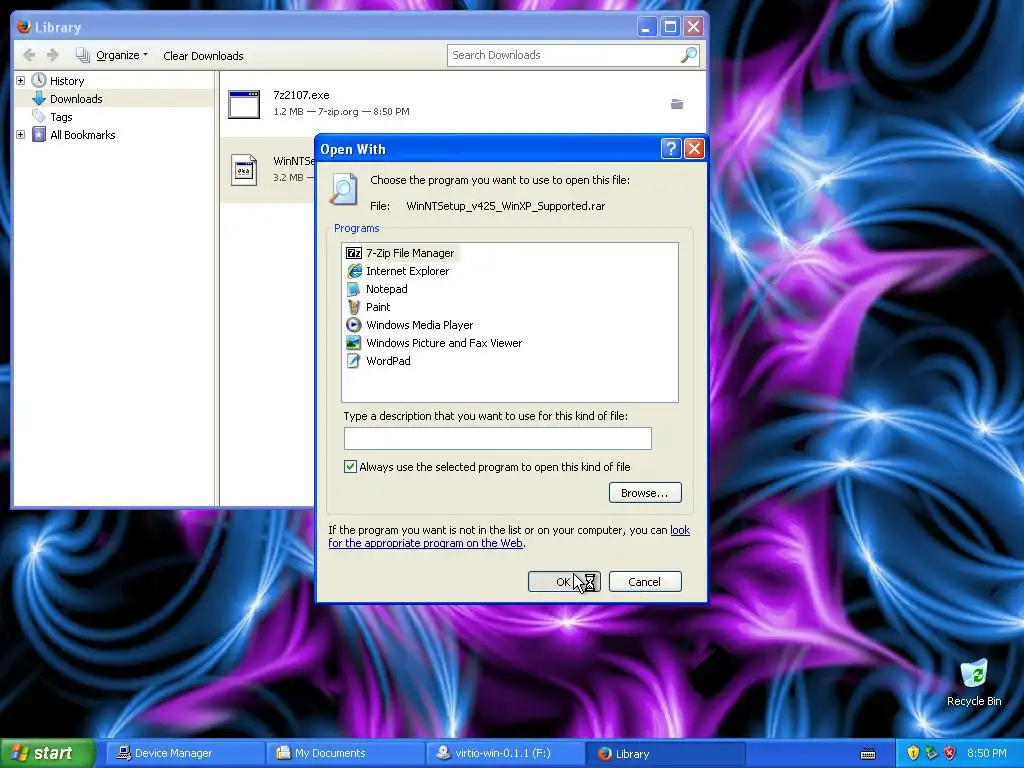Image resolution: width=1024 pixels, height=768 pixels.
Task: Click the taskbar clock showing 8:50 PM
Action: 987,753
